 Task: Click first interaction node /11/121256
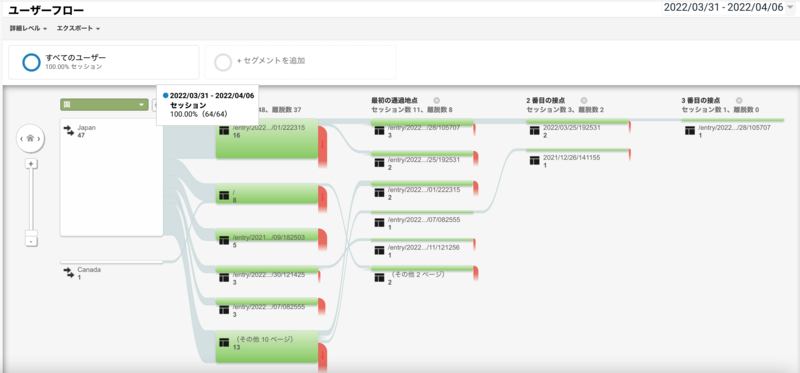point(422,240)
